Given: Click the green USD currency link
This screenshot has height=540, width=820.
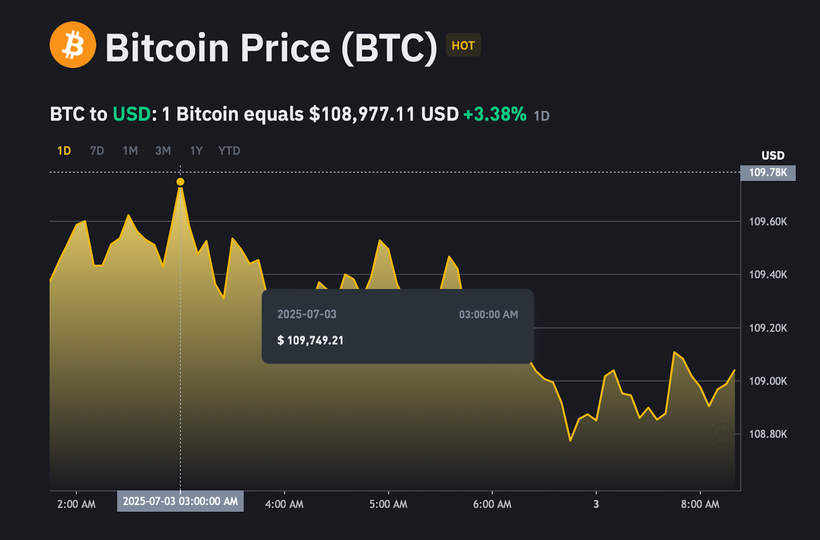Looking at the screenshot, I should tap(132, 114).
